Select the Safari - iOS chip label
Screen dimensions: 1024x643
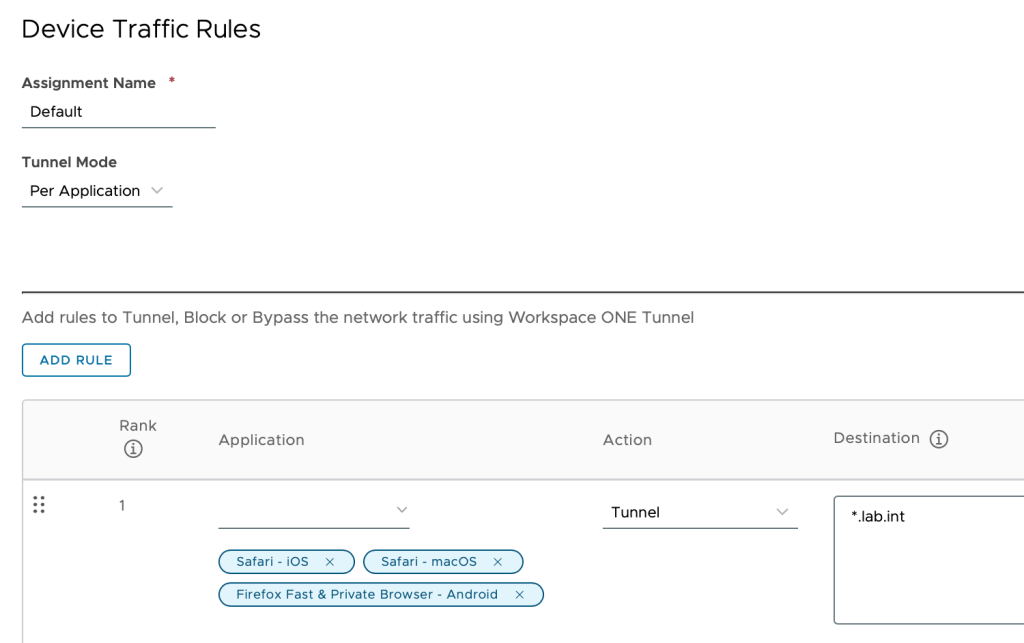point(272,562)
